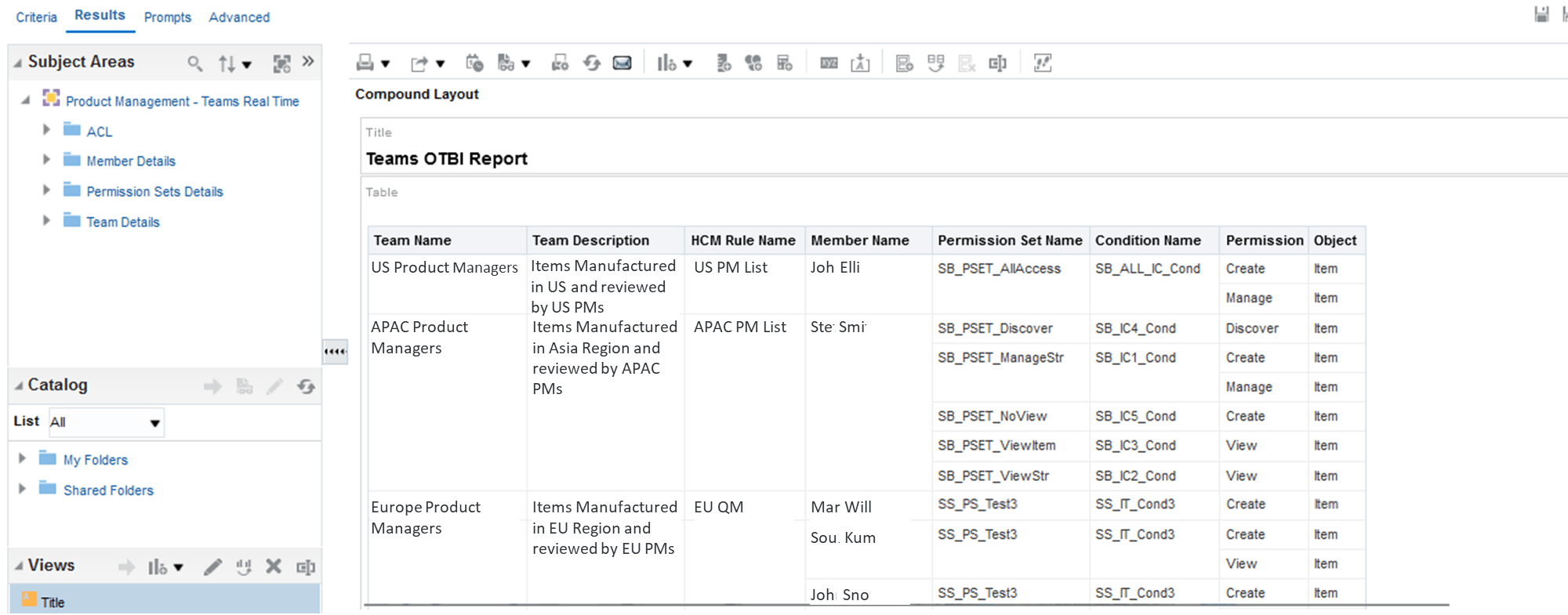Click the Shared Folders label

[108, 490]
